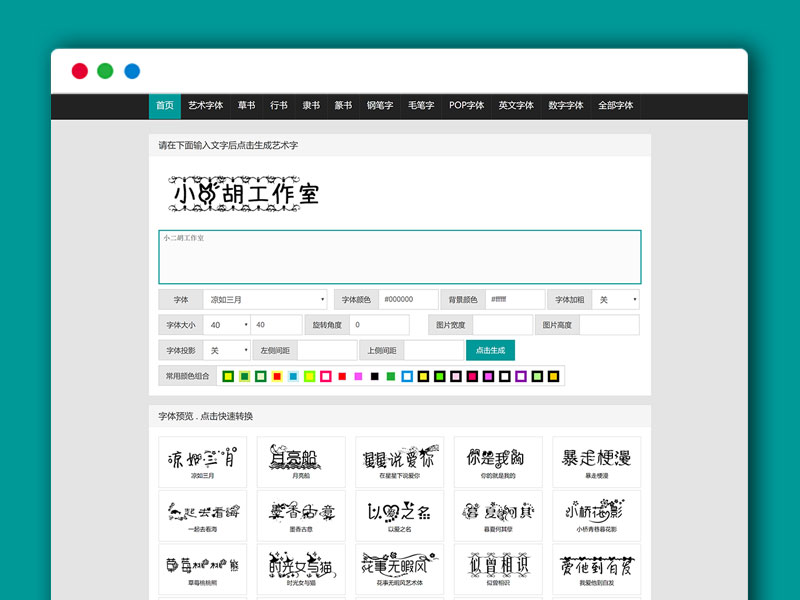This screenshot has height=600, width=800.
Task: Open the 字体大小 size dropdown
Action: pyautogui.click(x=229, y=324)
